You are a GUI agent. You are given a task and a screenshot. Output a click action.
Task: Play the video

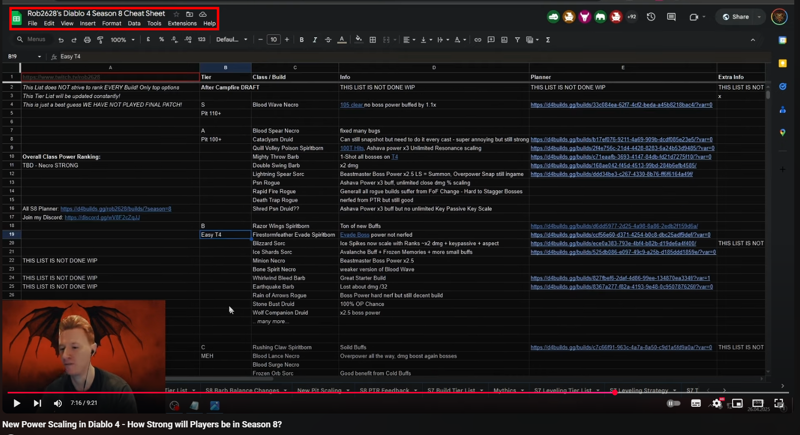16,403
